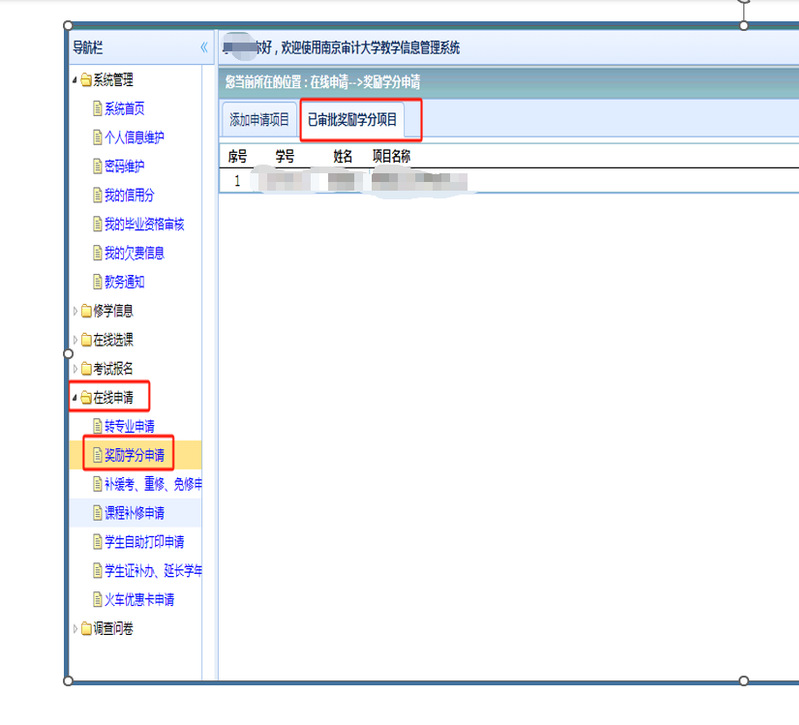Go to 个人信息维护 page
This screenshot has height=725, width=799.
coord(134,138)
